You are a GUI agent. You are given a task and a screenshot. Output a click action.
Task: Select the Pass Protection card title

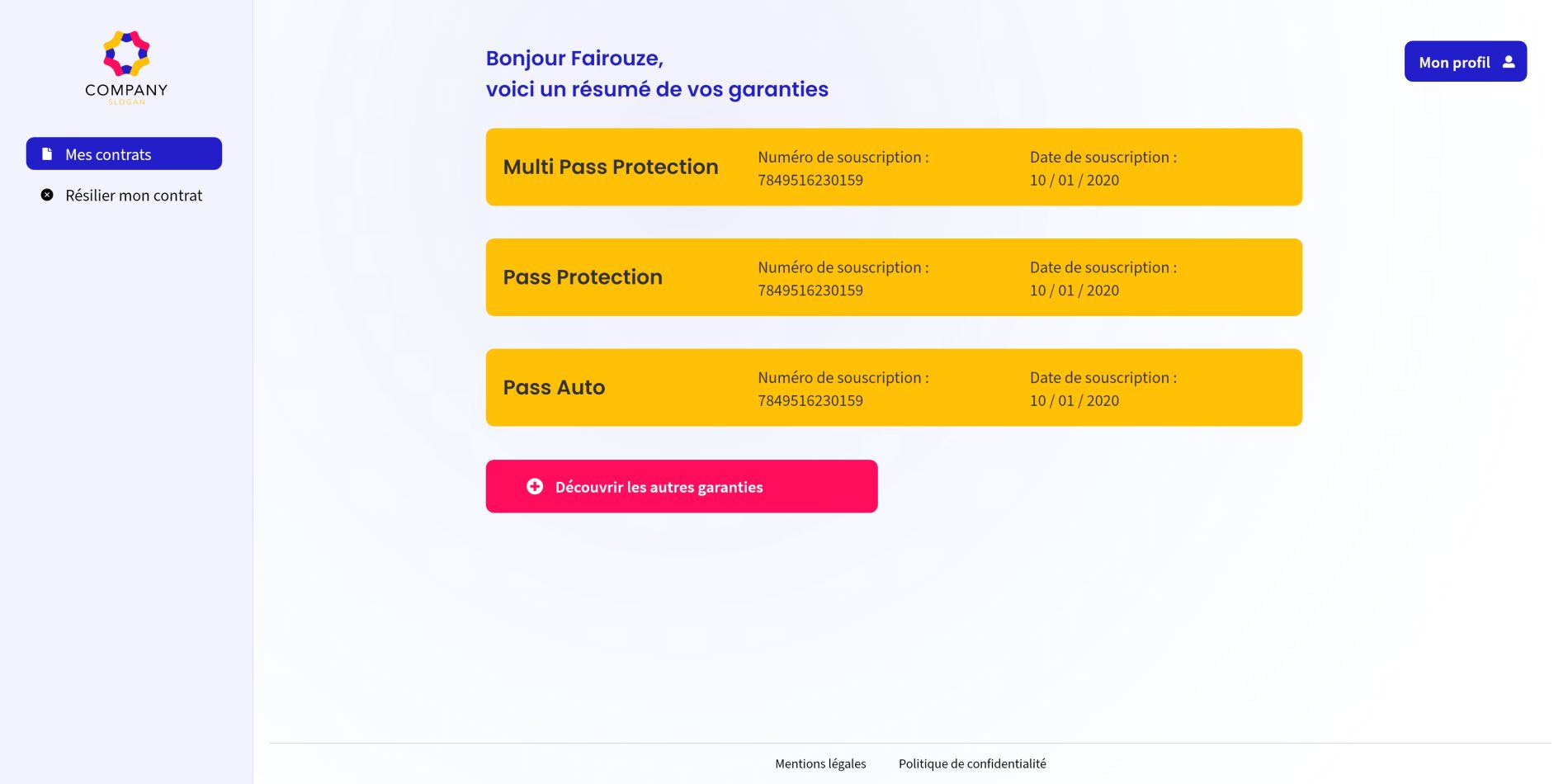(x=583, y=277)
